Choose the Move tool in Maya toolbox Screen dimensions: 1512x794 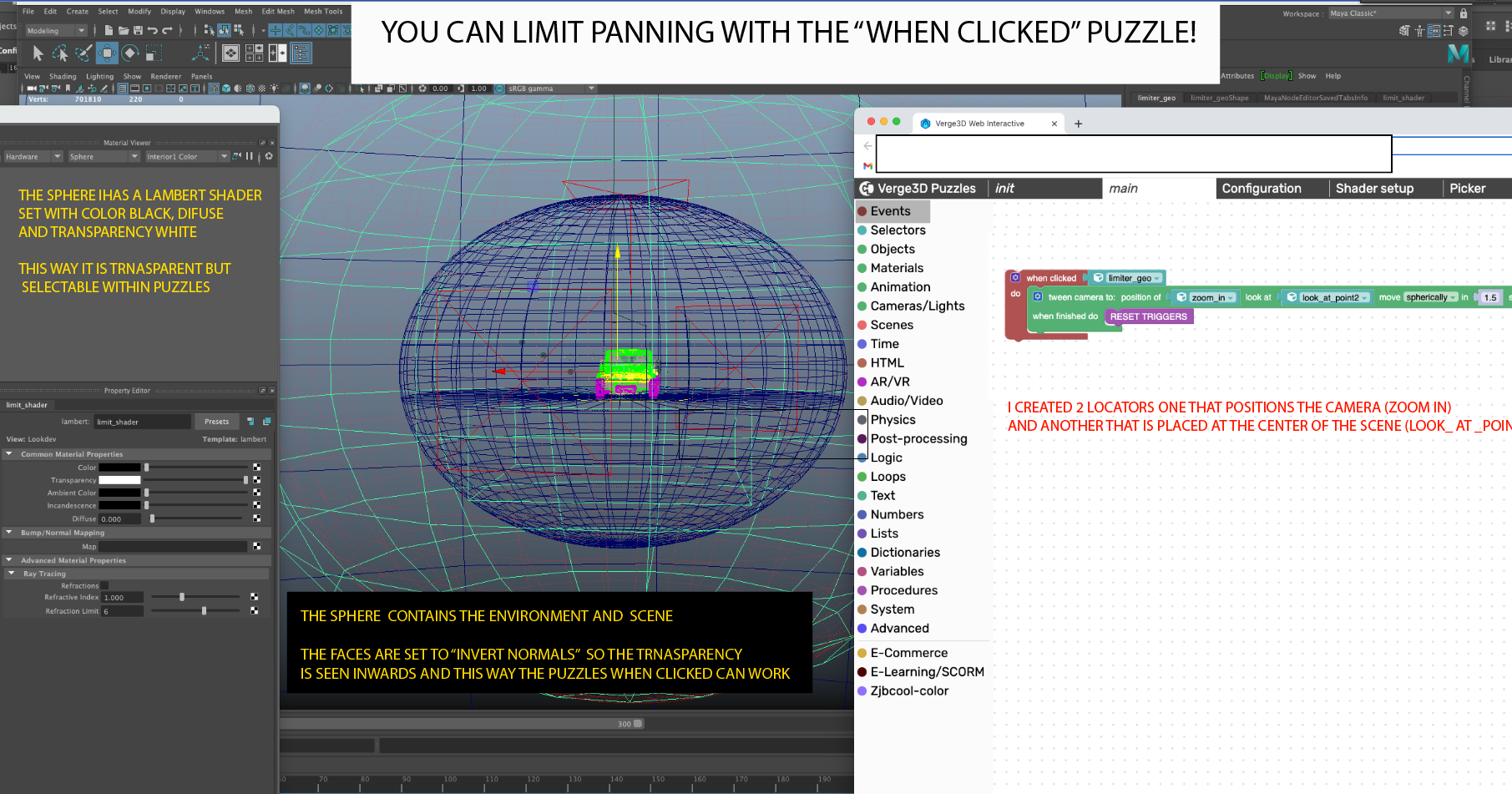107,53
